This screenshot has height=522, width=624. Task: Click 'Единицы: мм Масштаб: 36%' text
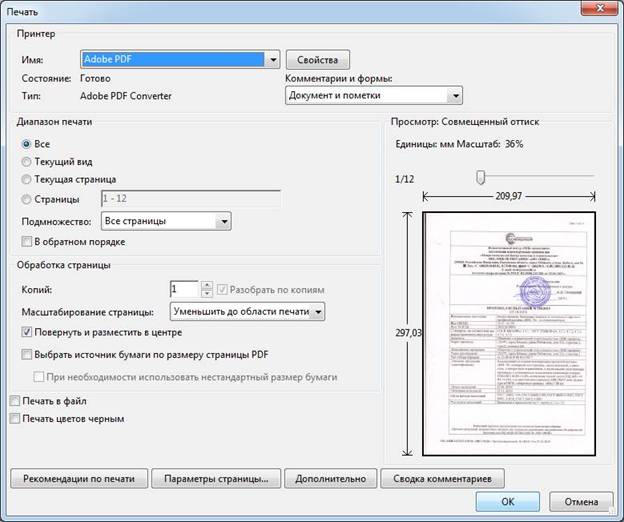click(459, 144)
